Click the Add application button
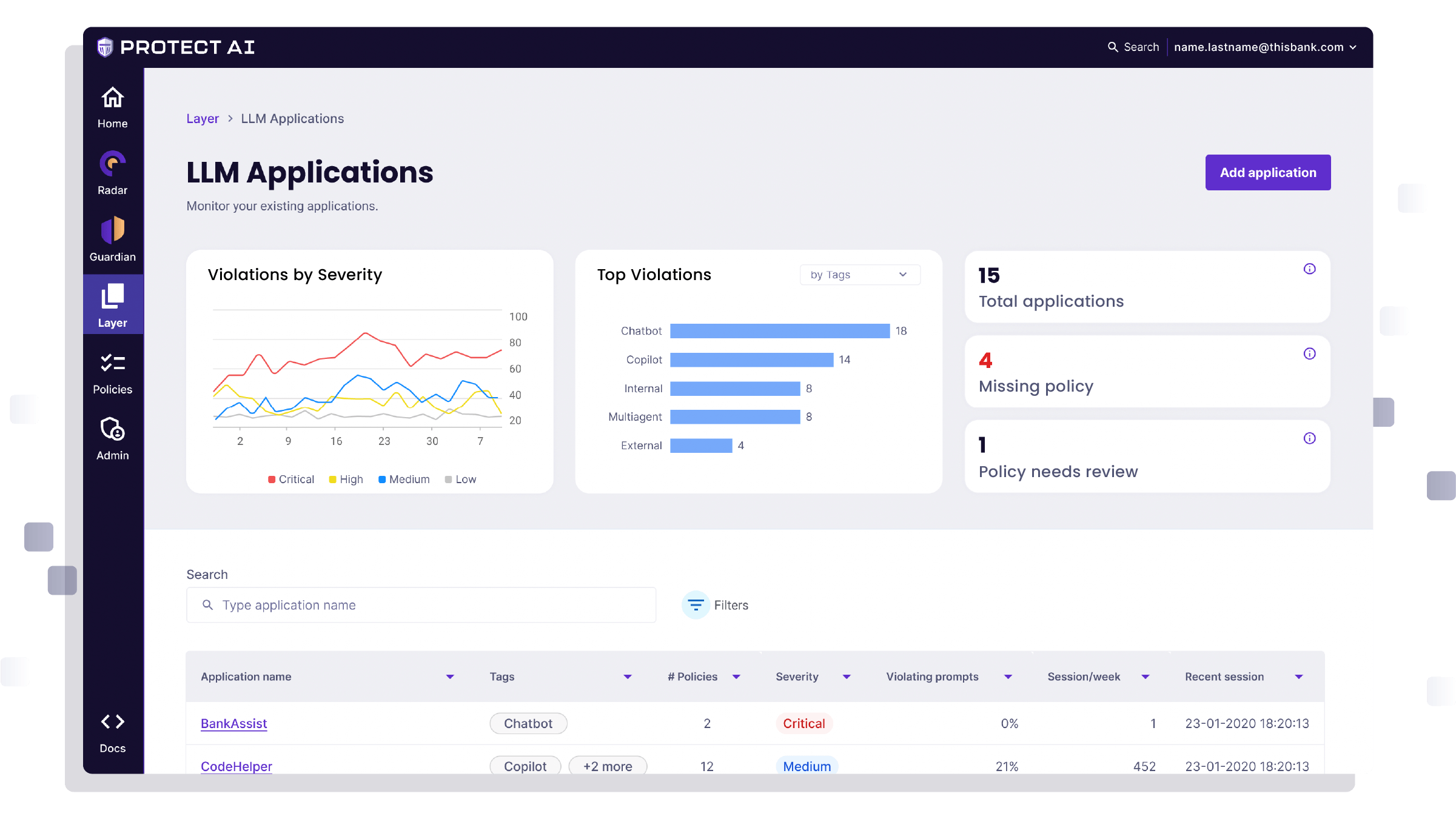The image size is (1456, 819). pyautogui.click(x=1267, y=173)
